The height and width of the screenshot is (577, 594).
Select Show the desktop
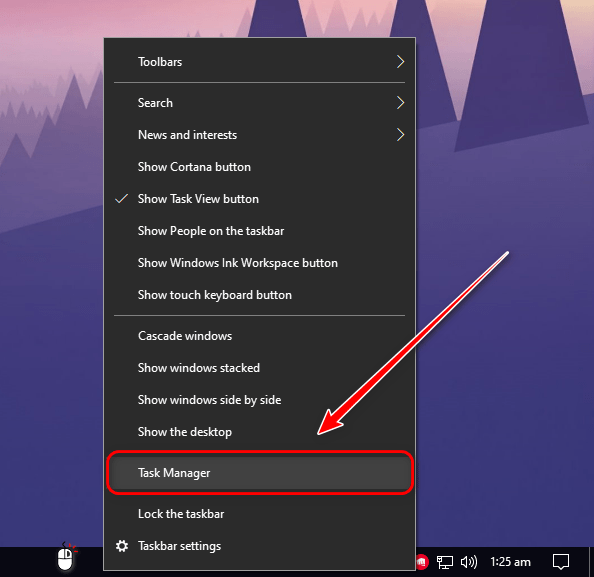point(259,432)
